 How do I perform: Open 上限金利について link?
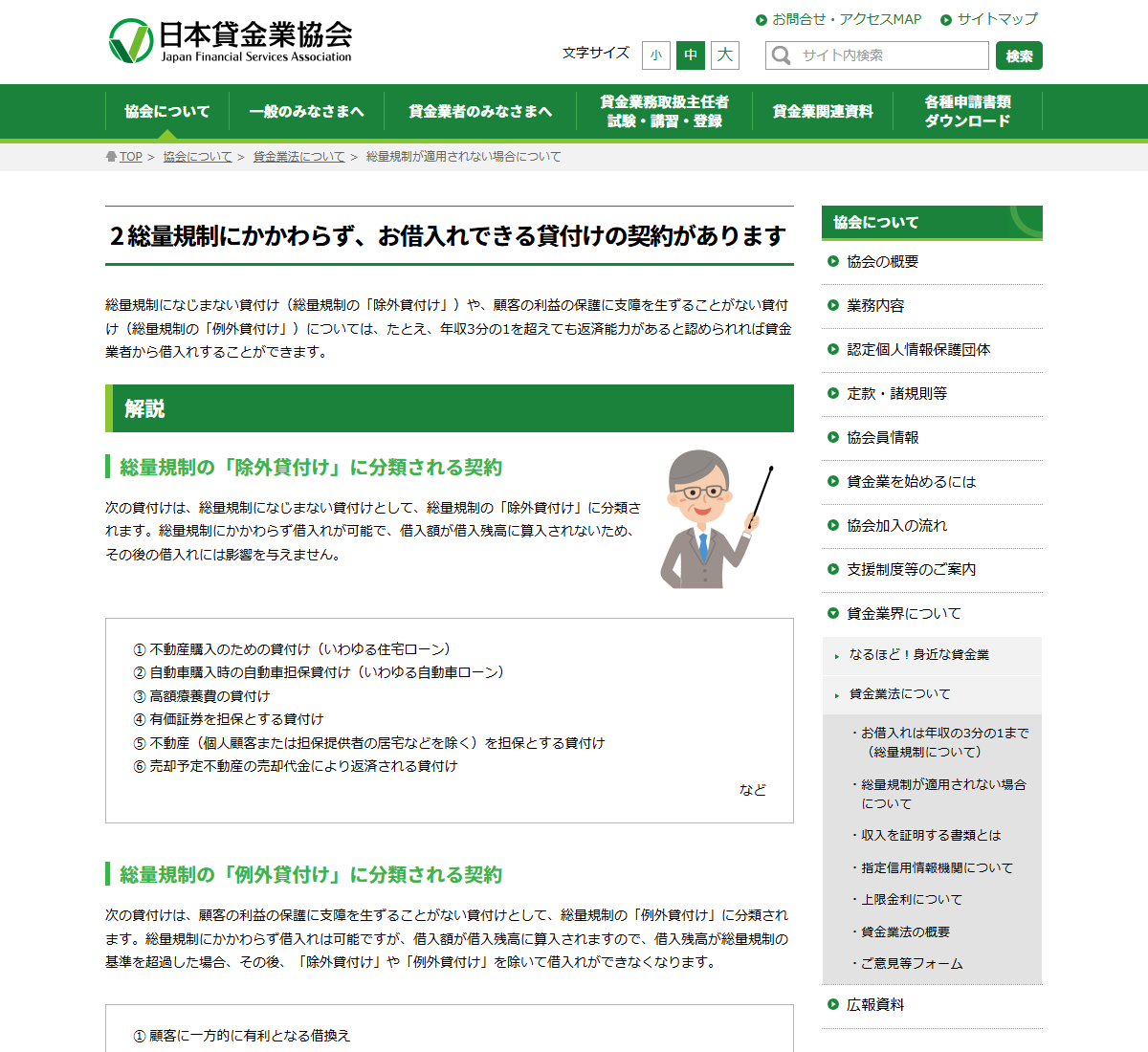[909, 900]
